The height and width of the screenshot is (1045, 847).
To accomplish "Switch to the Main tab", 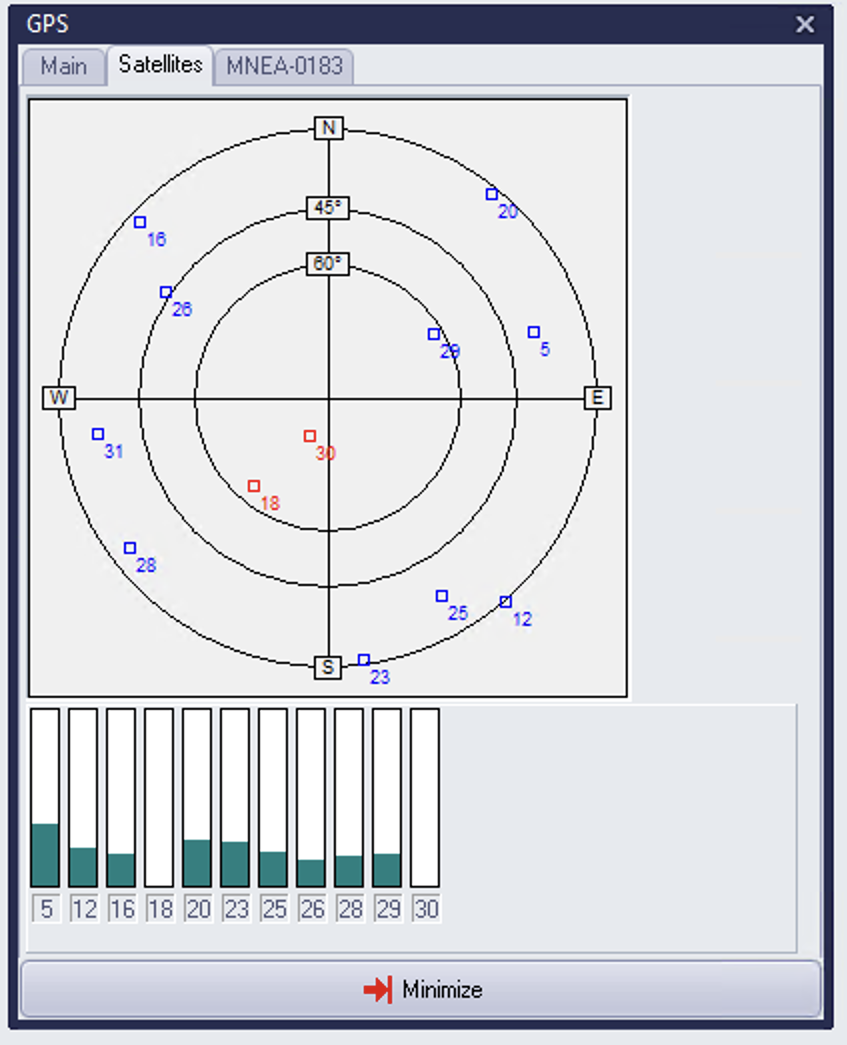I will pyautogui.click(x=63, y=67).
